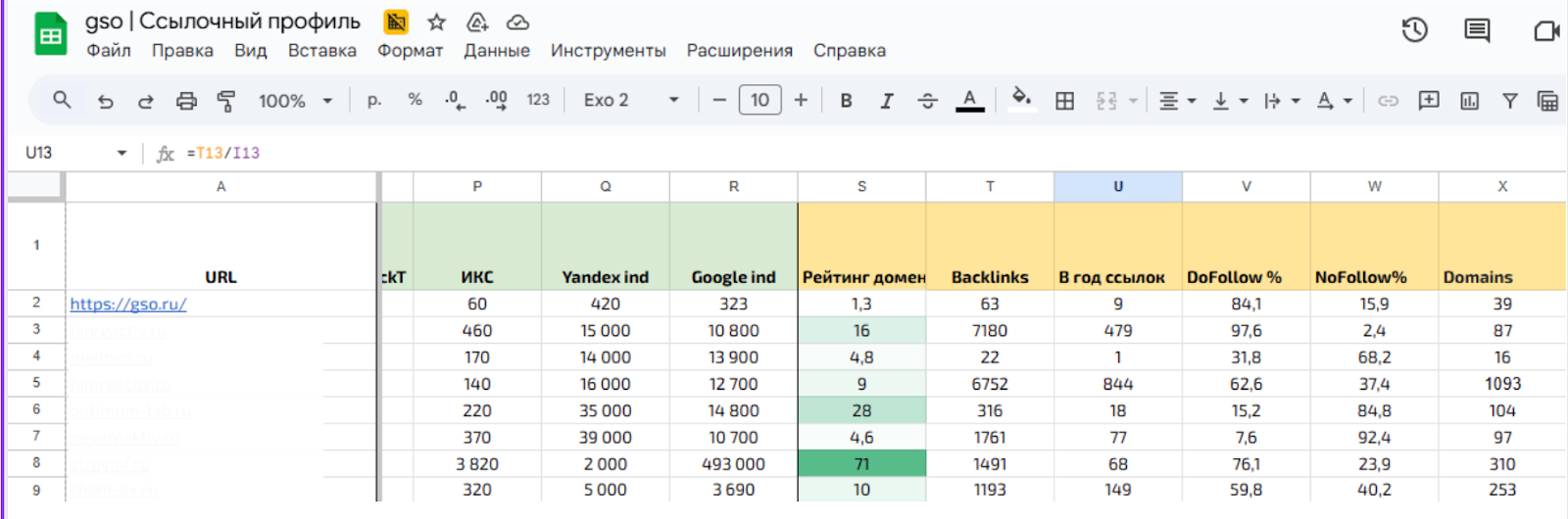Open the 123 number format menu
The image size is (1568, 519).
538,100
